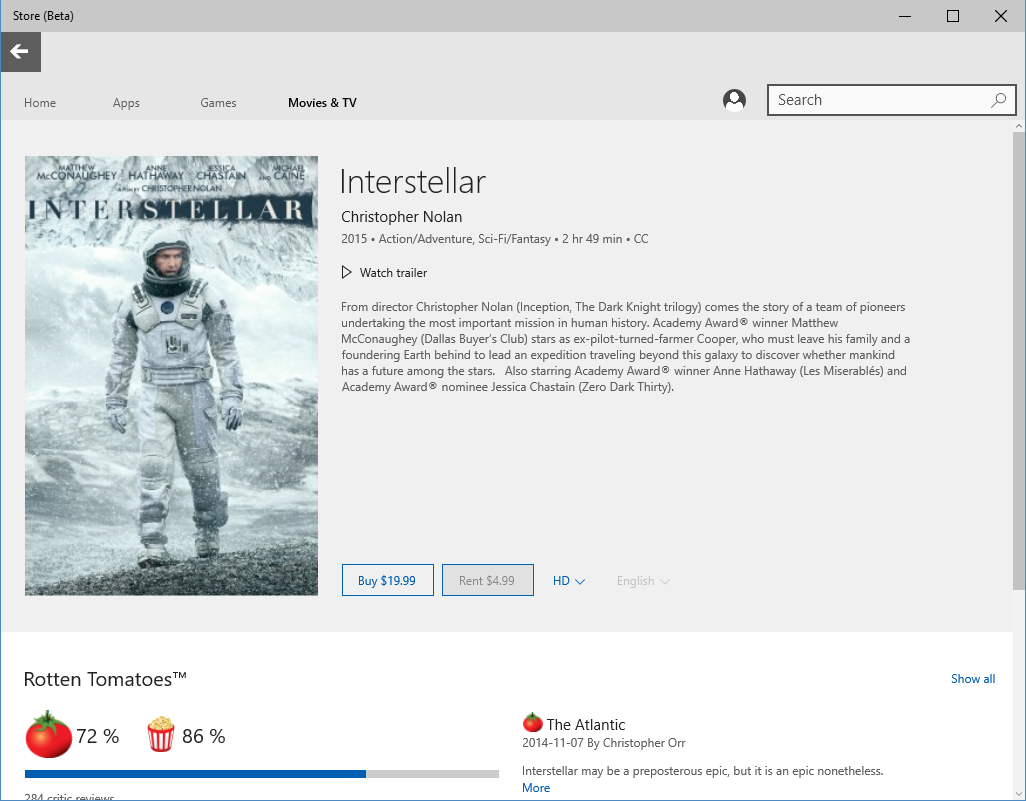Viewport: 1026px width, 801px height.
Task: Click the blue critic rating progress bar
Action: (x=195, y=774)
